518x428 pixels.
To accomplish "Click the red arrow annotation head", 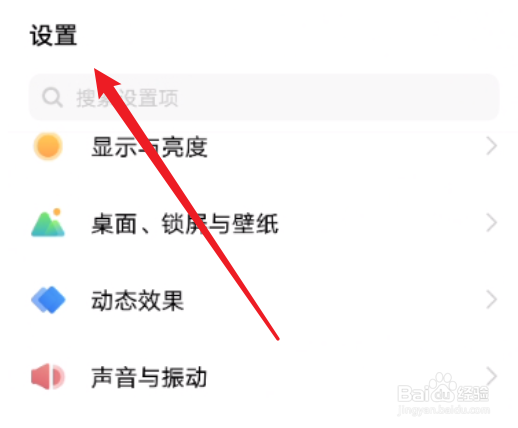I will click(106, 82).
